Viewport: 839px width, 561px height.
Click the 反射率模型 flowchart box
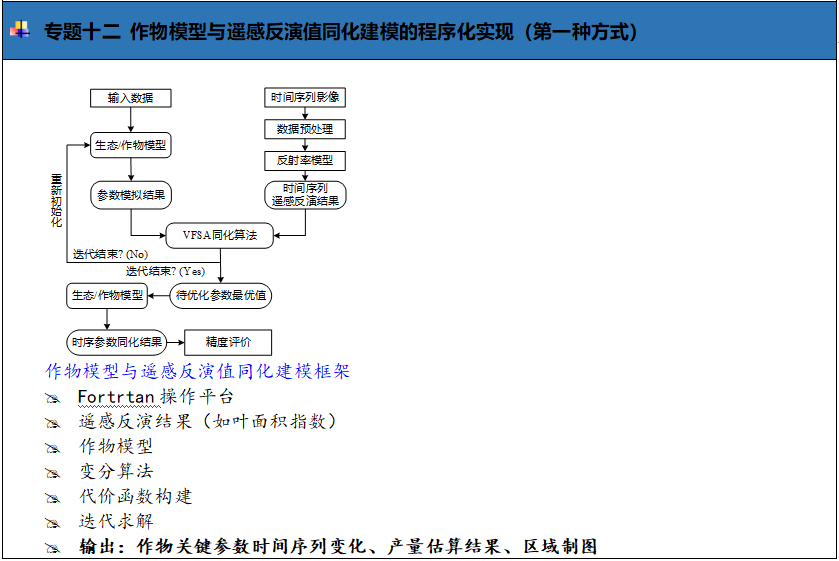click(x=305, y=161)
